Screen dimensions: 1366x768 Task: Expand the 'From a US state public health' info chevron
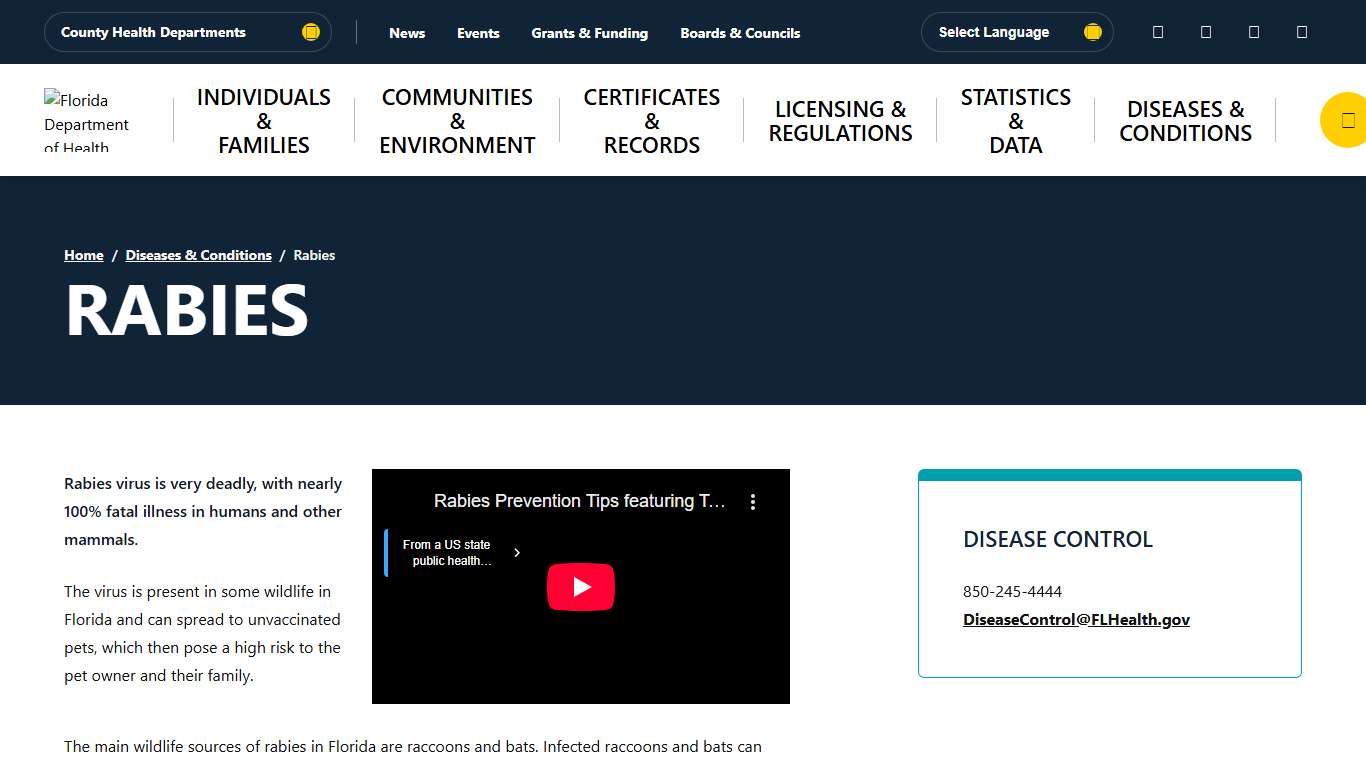pyautogui.click(x=516, y=553)
